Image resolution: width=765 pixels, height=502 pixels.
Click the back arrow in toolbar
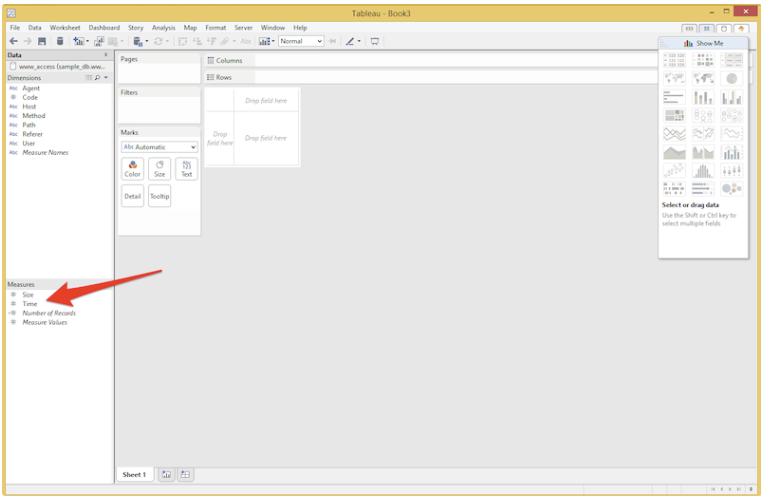(x=13, y=41)
